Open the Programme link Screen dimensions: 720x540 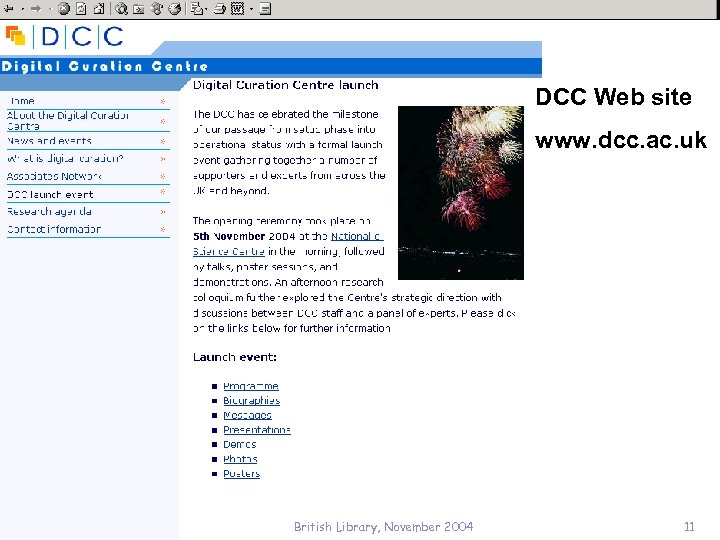pos(251,386)
